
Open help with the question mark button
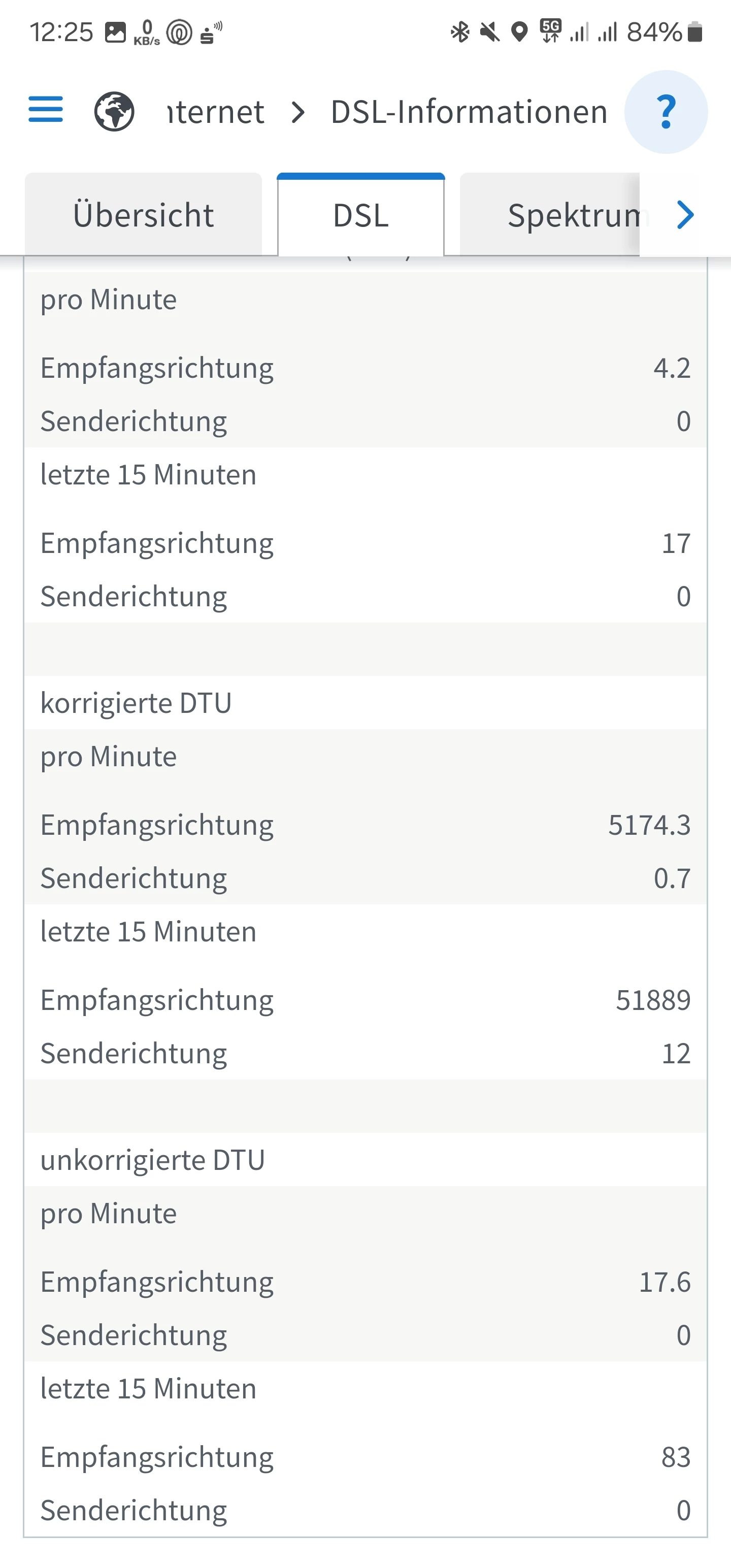pyautogui.click(x=666, y=112)
